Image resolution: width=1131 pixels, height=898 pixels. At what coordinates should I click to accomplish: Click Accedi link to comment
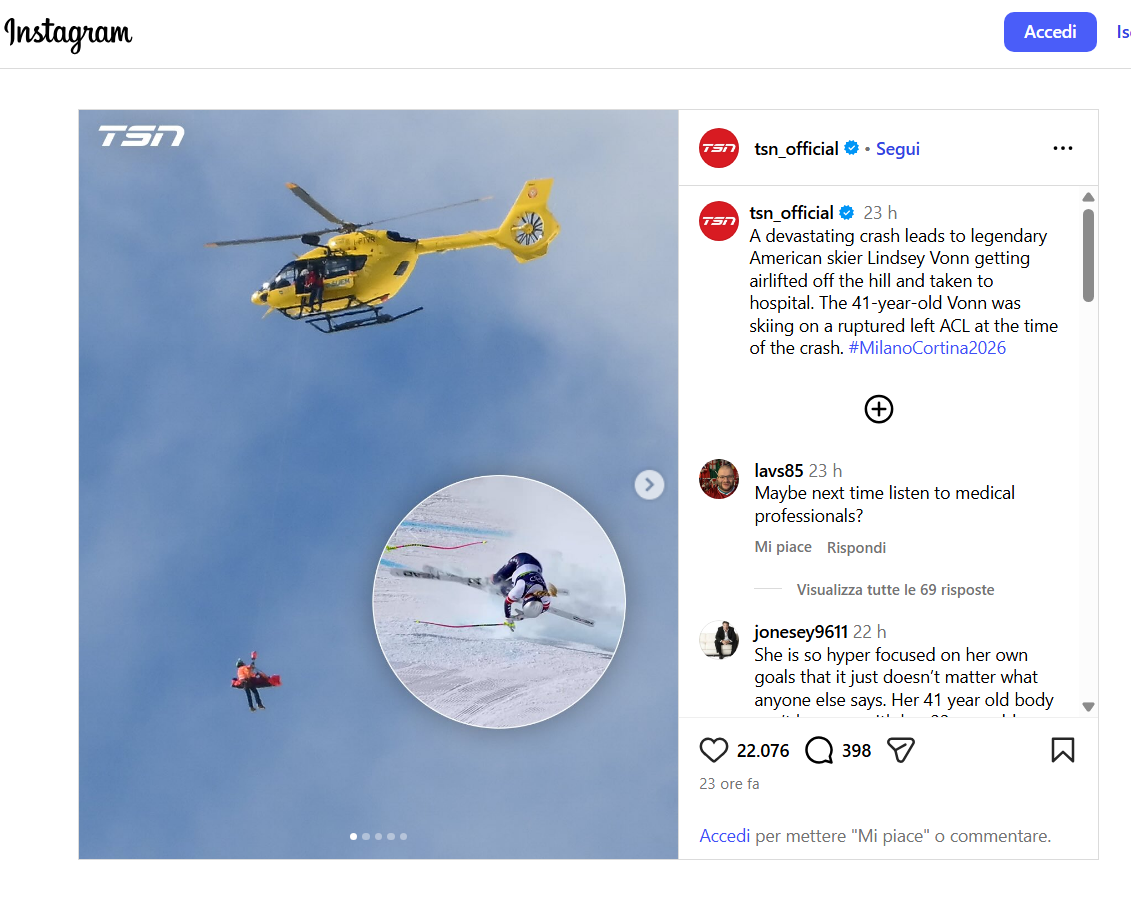pos(724,836)
